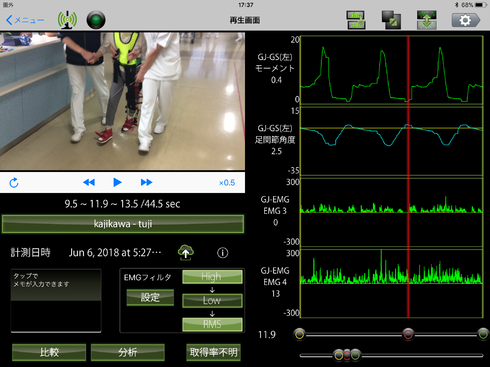Rewind the video with double-left arrows

pyautogui.click(x=89, y=182)
